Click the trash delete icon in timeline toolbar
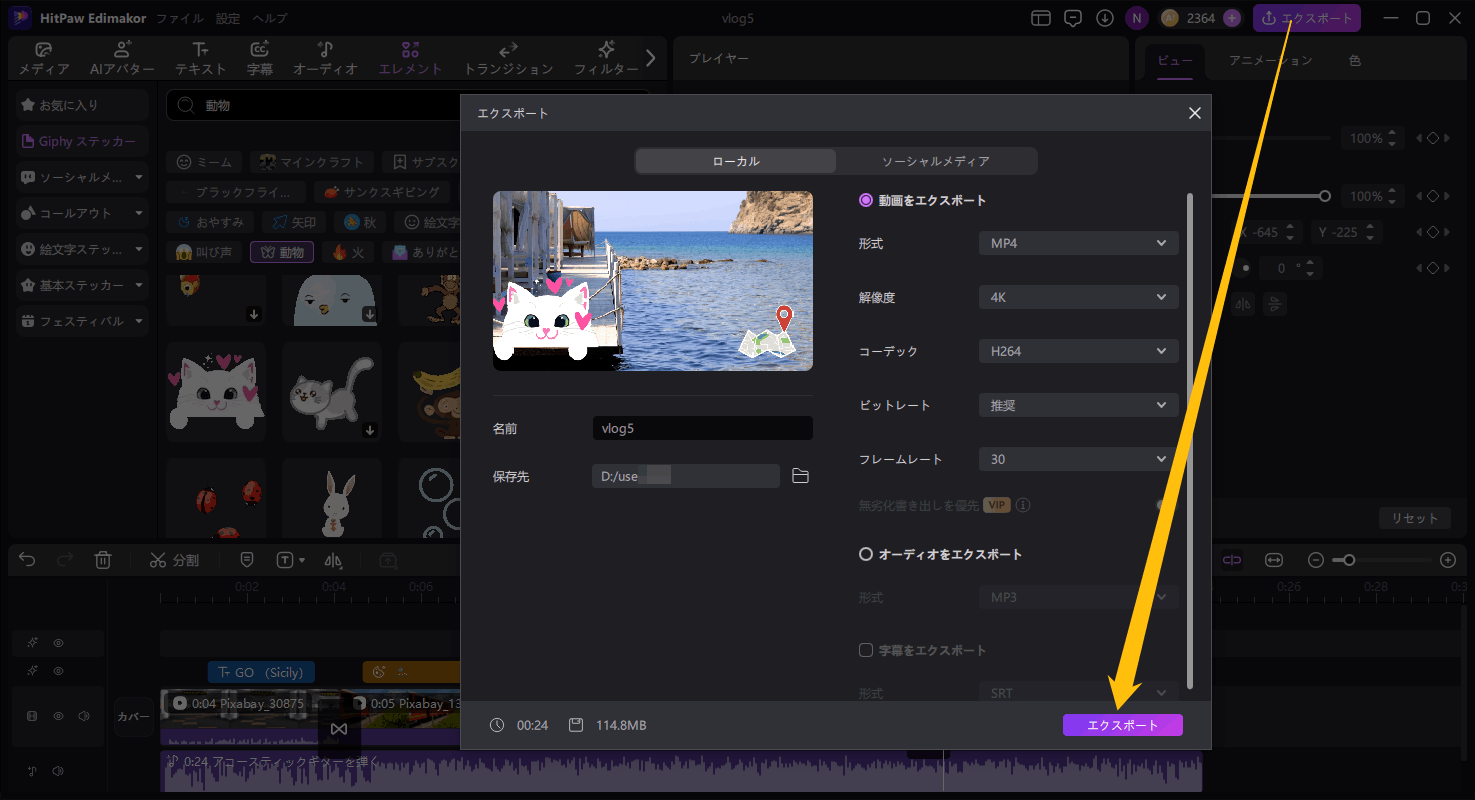 [103, 560]
